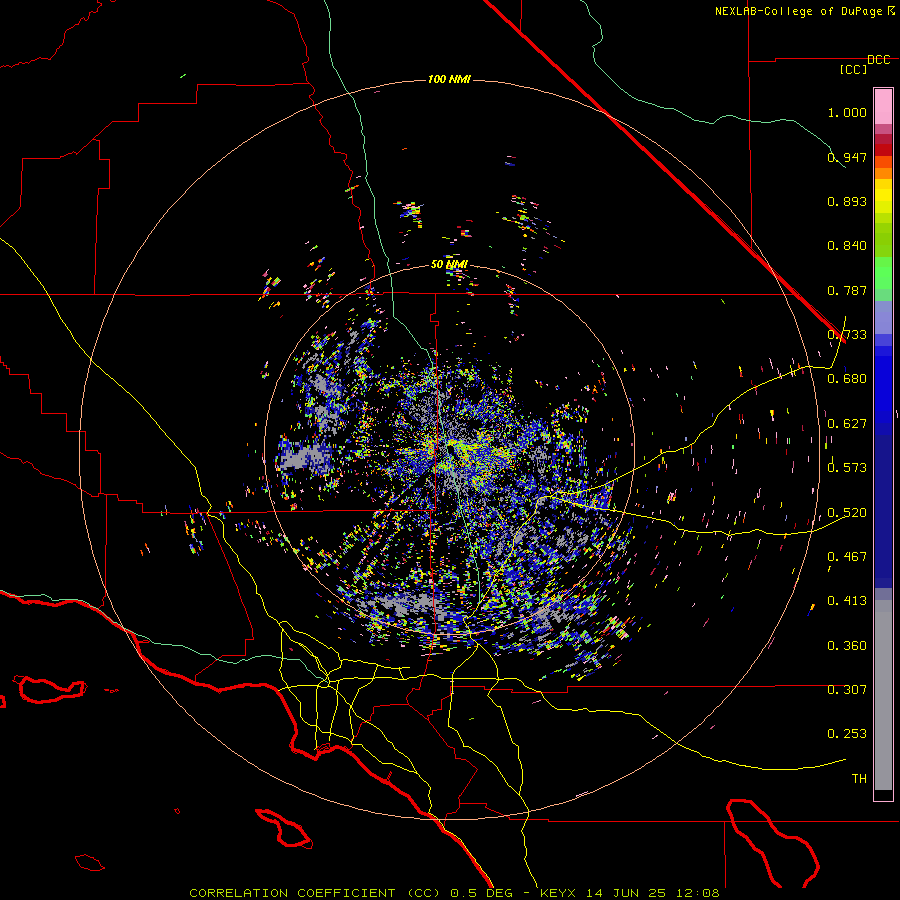The width and height of the screenshot is (900, 900).
Task: Click the 0.360 color scale value
Action: (847, 646)
